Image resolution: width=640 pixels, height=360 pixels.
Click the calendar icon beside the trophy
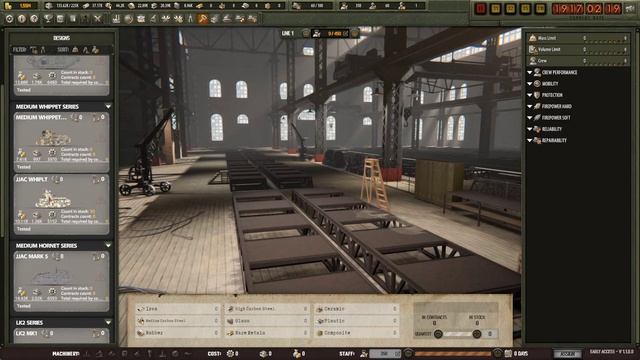coord(60,19)
